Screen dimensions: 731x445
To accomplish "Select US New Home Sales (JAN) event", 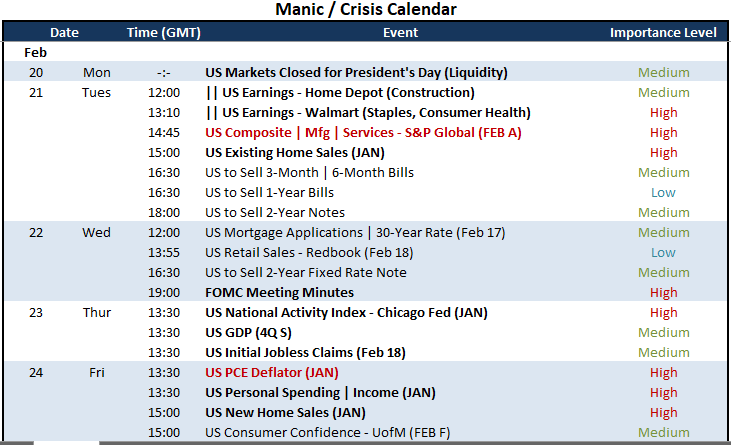I will (x=285, y=413).
